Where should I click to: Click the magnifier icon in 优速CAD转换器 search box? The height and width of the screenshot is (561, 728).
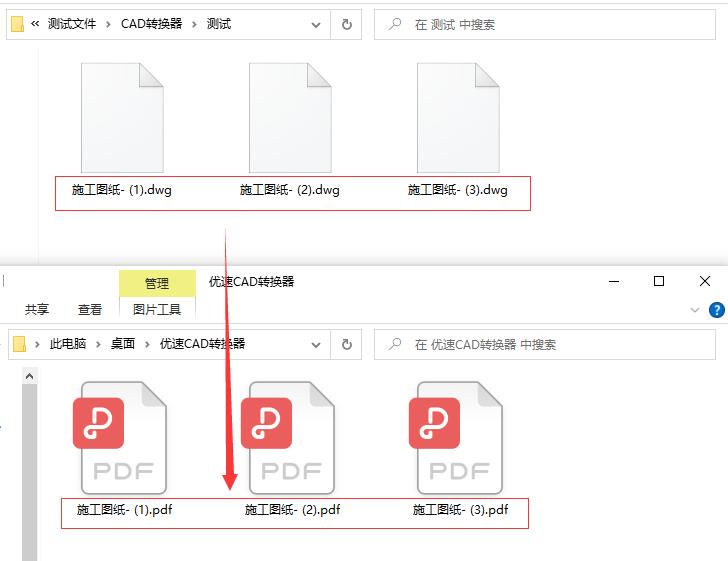[395, 344]
